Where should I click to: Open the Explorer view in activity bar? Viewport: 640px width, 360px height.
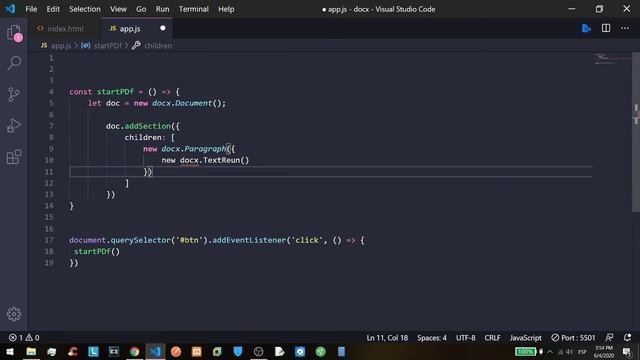click(14, 32)
